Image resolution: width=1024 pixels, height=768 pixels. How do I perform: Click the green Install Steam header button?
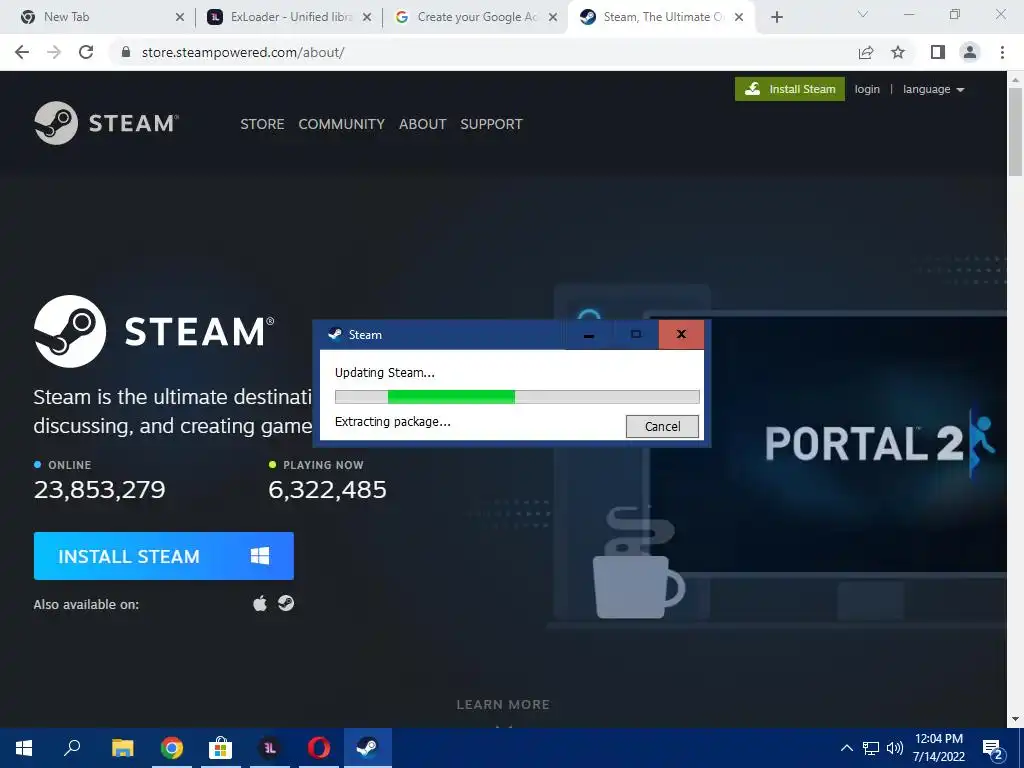(x=790, y=89)
